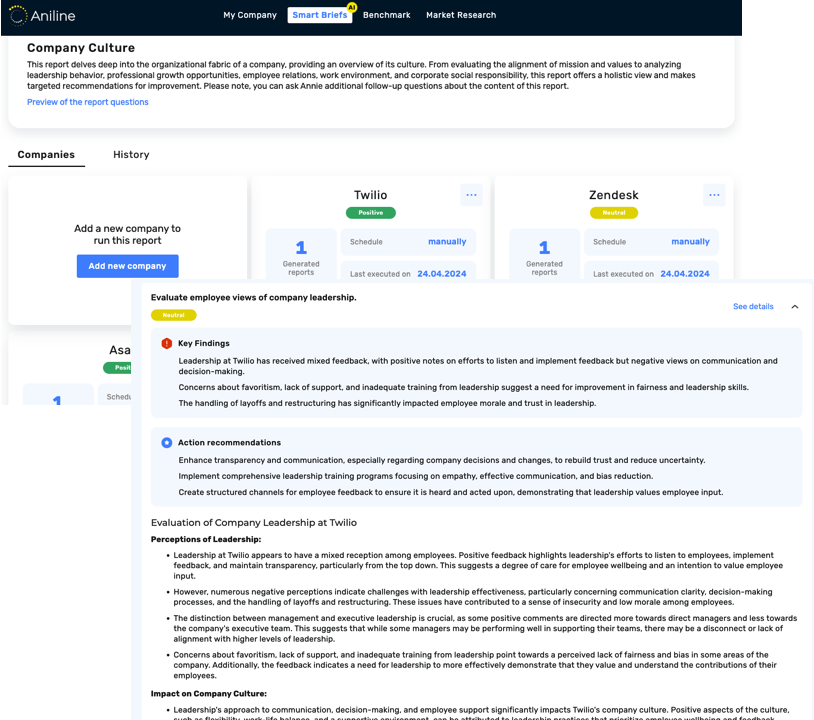
Task: Click the blue Action recommendations icon
Action: pos(167,443)
